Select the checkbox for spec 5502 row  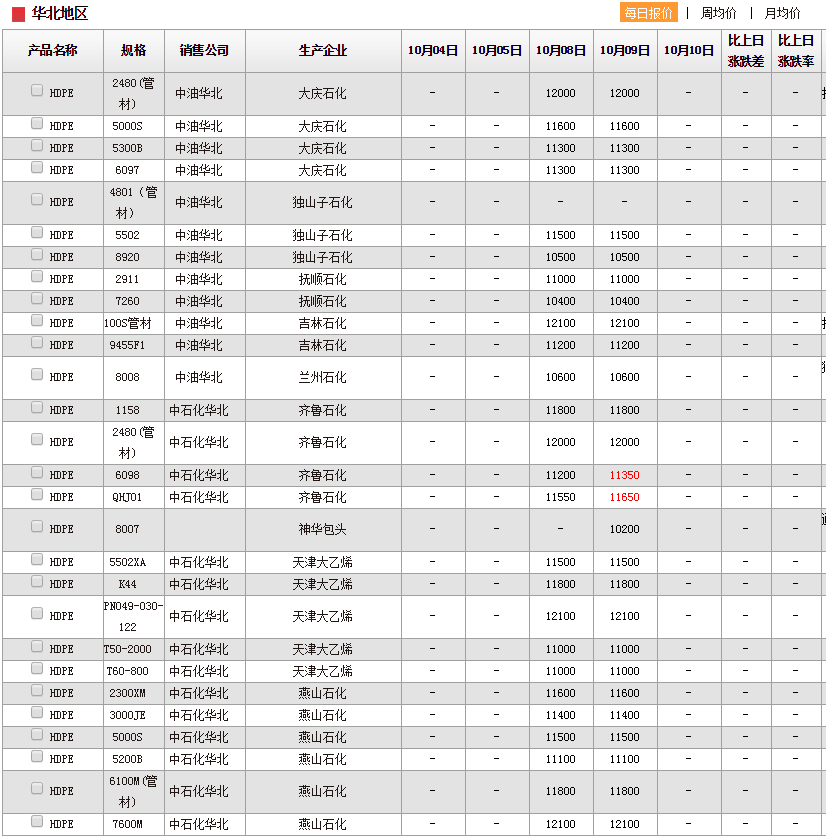(37, 232)
